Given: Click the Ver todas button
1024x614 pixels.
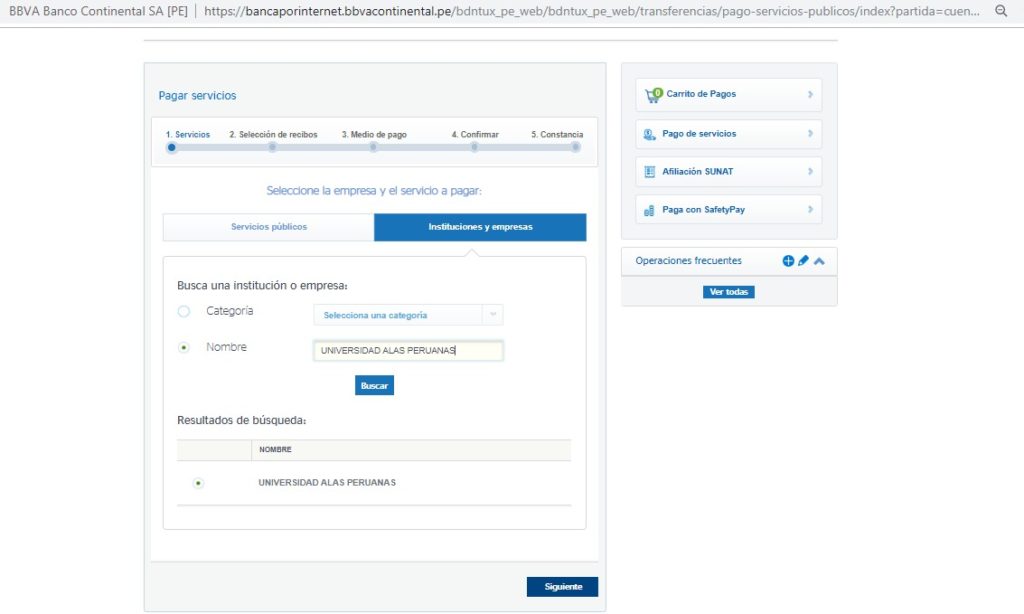Looking at the screenshot, I should pyautogui.click(x=729, y=292).
